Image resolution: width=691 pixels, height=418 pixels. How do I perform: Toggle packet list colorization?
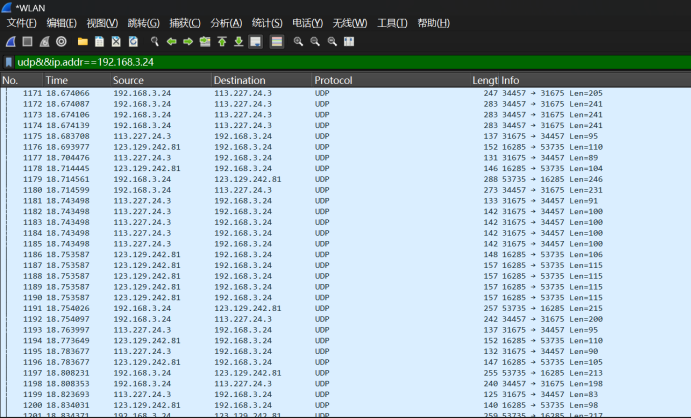tap(277, 41)
